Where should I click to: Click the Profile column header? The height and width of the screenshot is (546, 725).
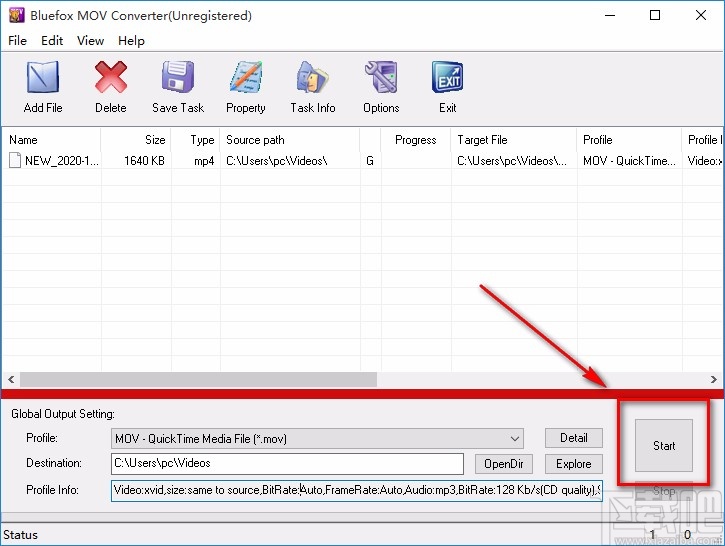[629, 140]
